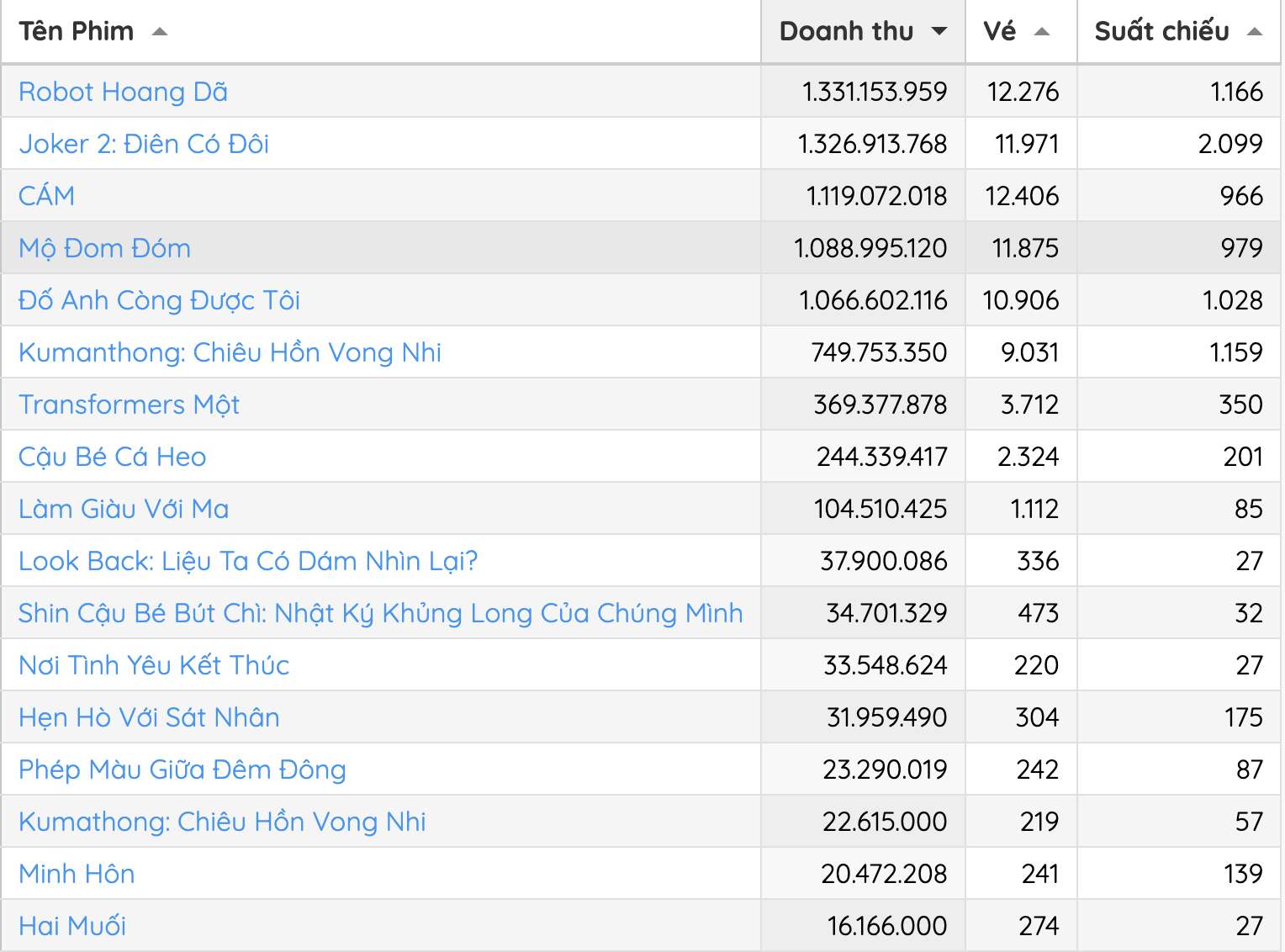Image resolution: width=1285 pixels, height=952 pixels.
Task: Select ticket count 473
Action: click(x=1039, y=613)
